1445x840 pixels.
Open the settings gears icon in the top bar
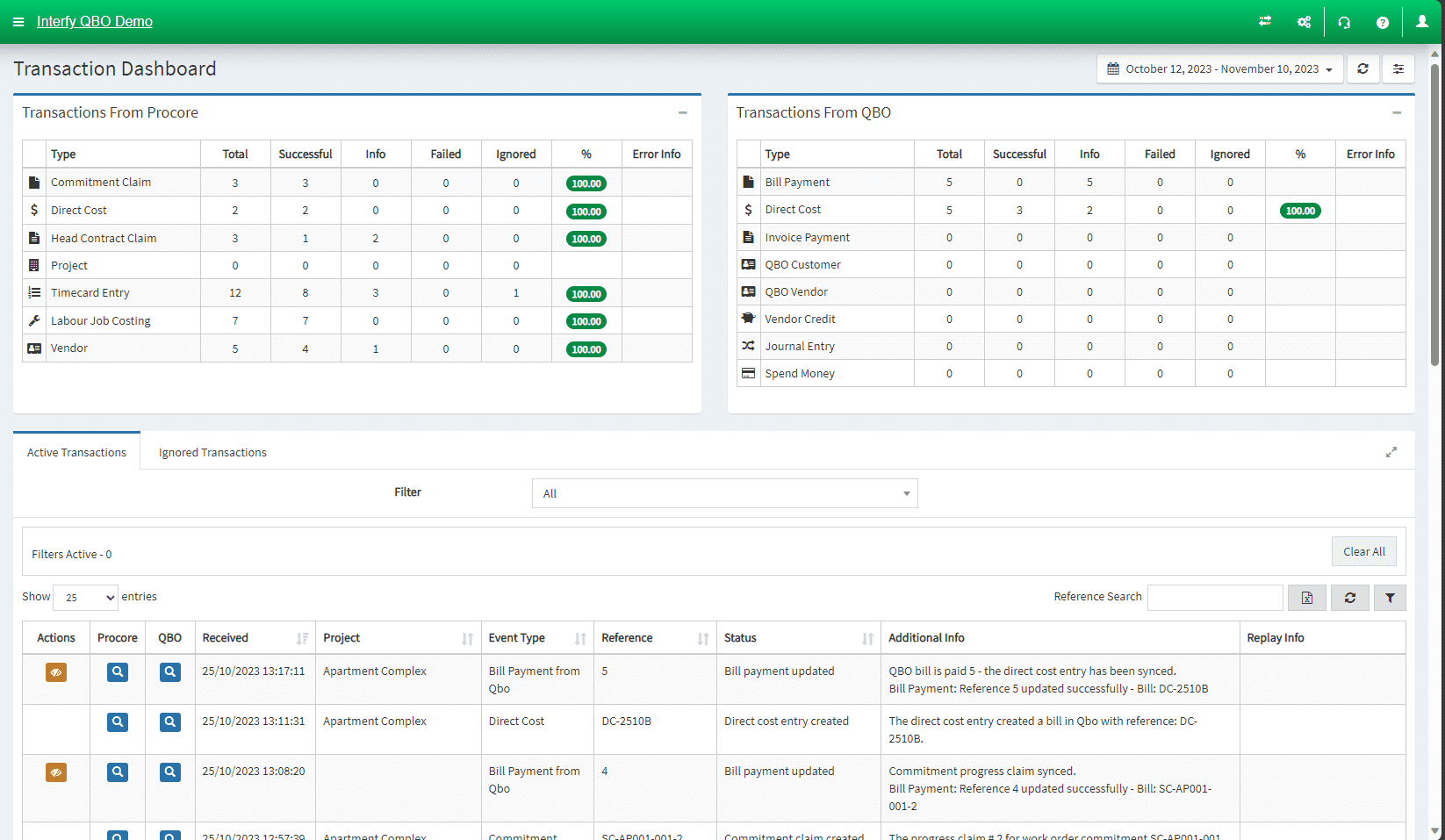(x=1305, y=22)
